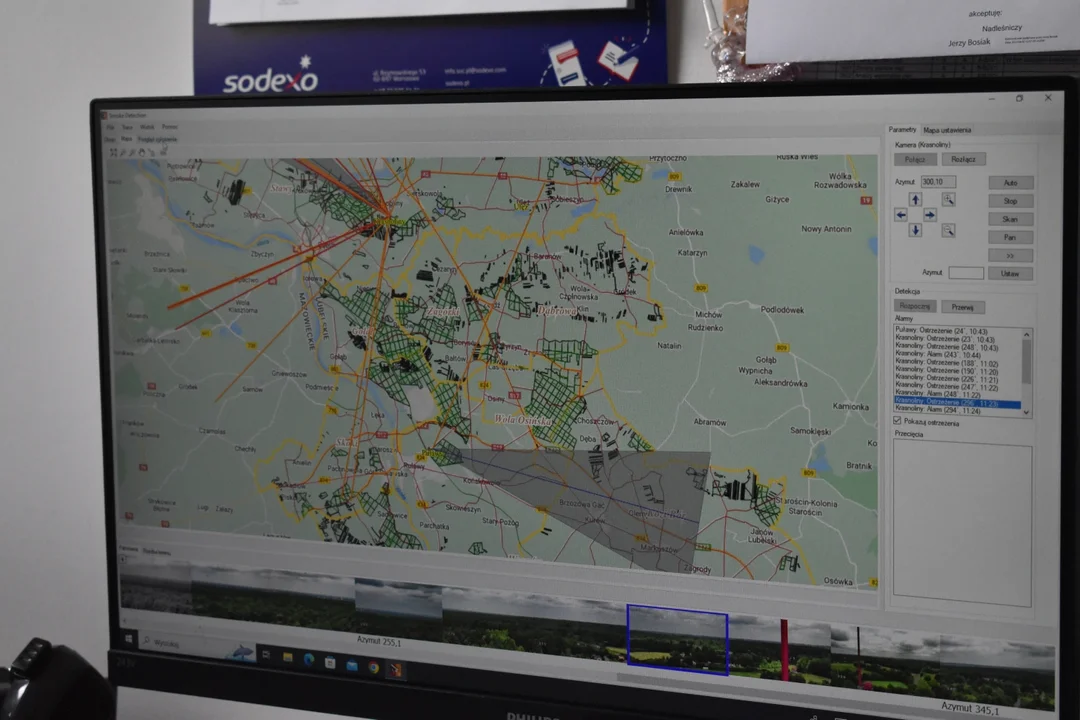This screenshot has height=720, width=1080.
Task: Click the Ustaw button
Action: click(1010, 274)
